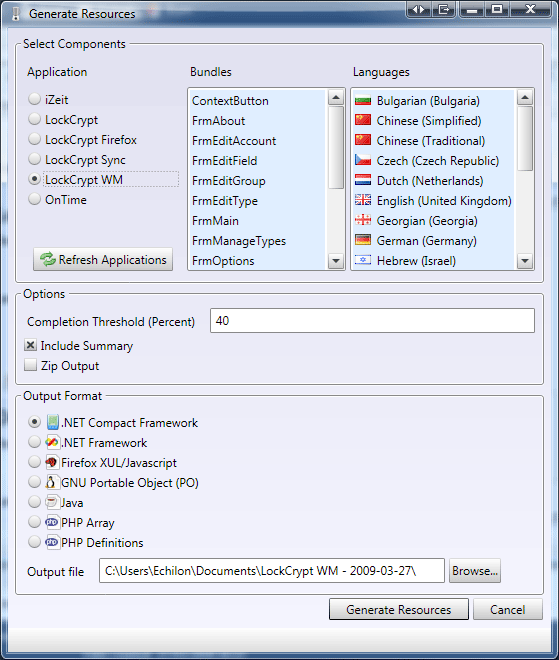
Task: Click the Georgian flag icon
Action: (x=363, y=220)
